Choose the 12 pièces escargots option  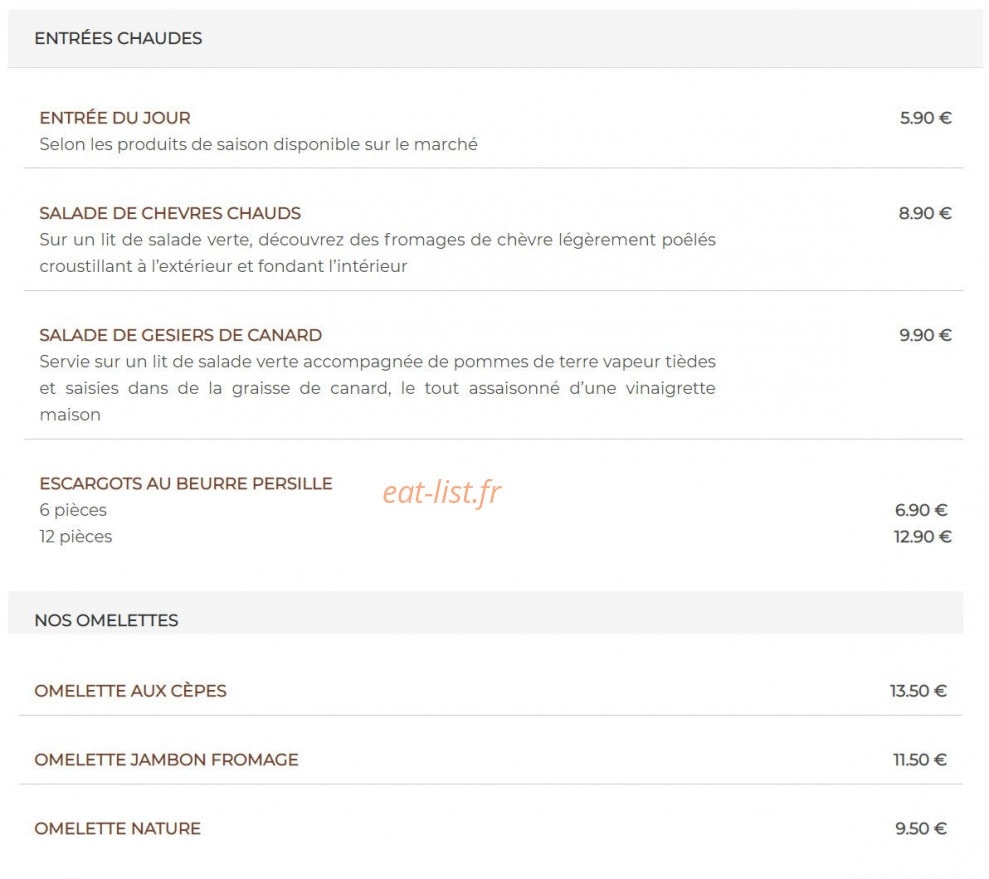tap(76, 537)
